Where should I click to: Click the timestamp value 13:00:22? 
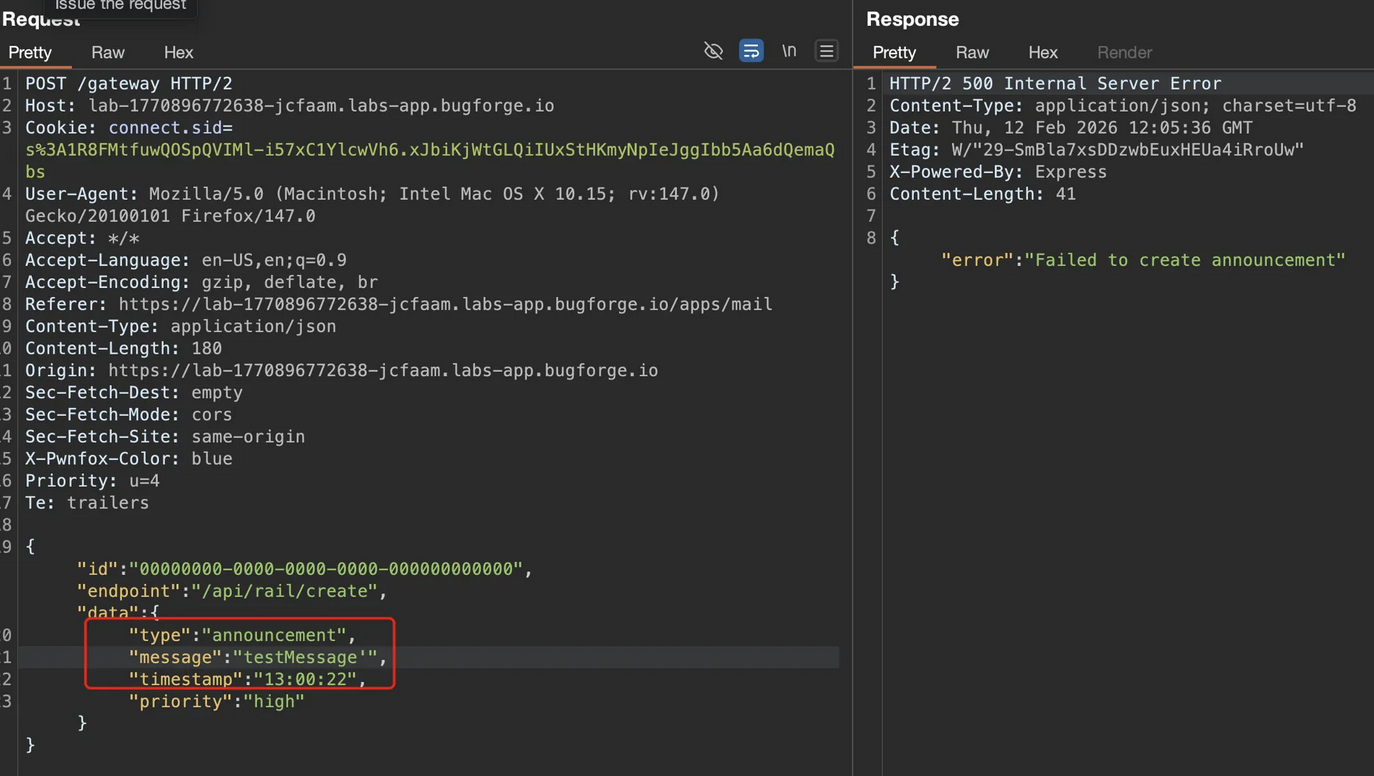(x=305, y=679)
